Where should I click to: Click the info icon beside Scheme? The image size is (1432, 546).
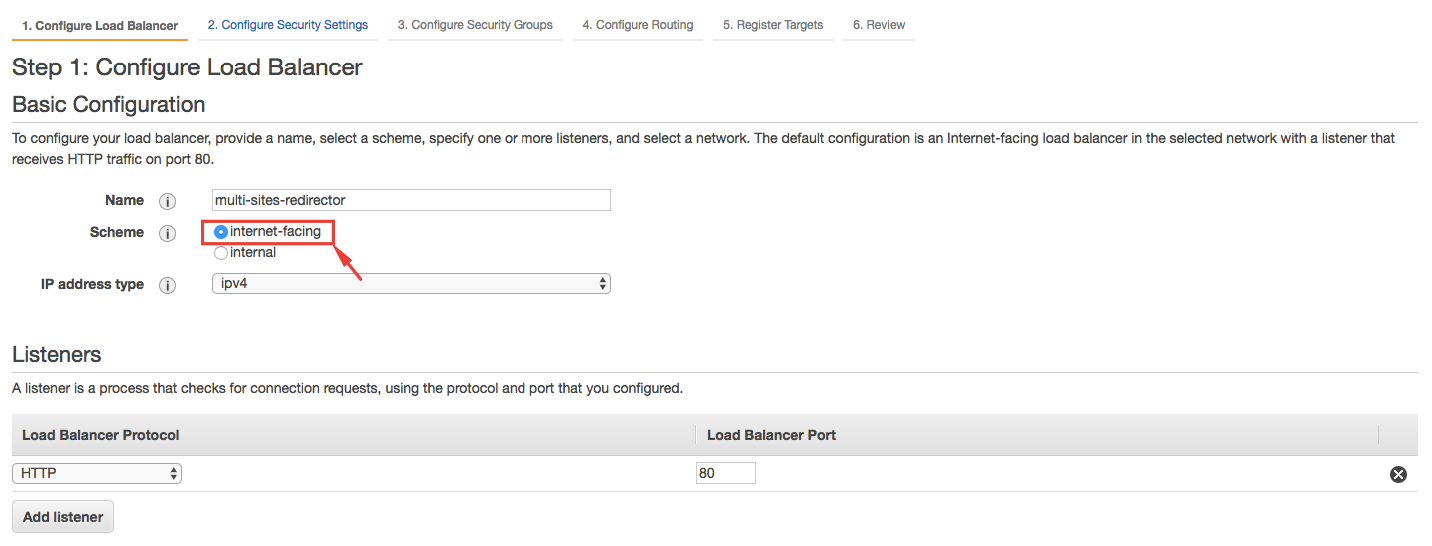(x=167, y=233)
